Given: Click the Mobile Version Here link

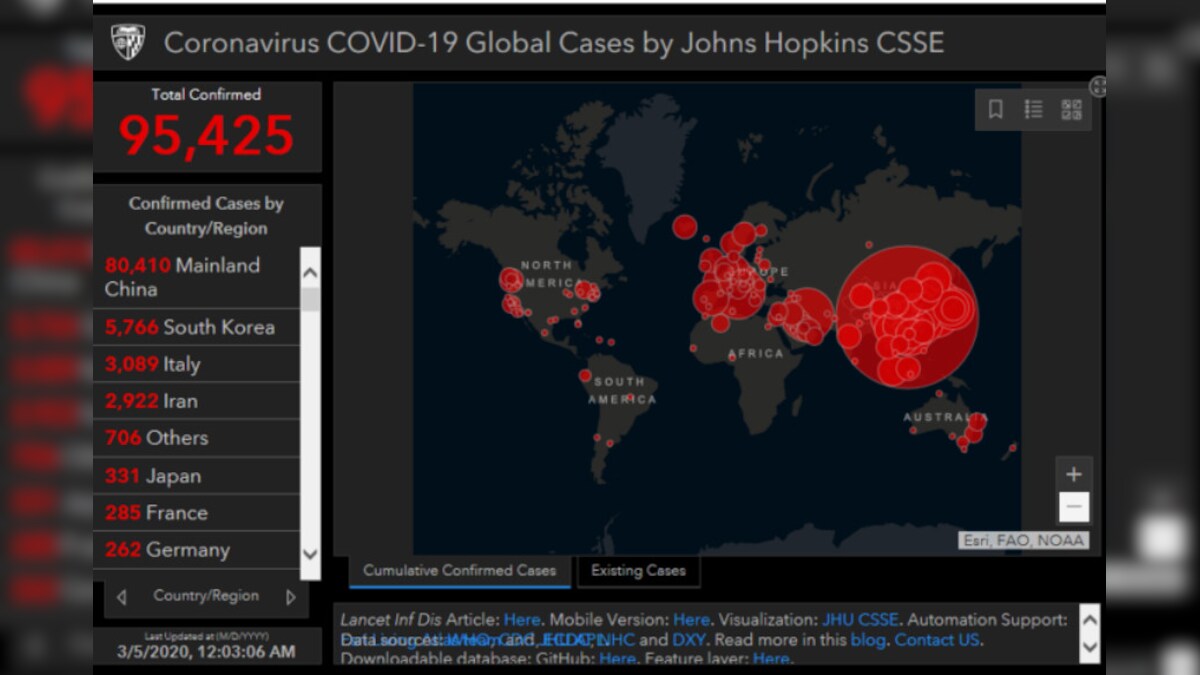Looking at the screenshot, I should coord(691,619).
